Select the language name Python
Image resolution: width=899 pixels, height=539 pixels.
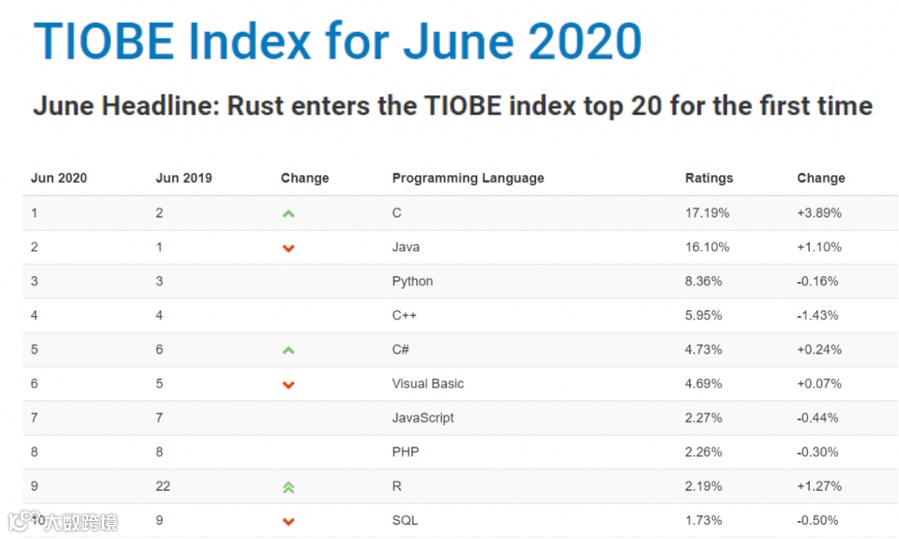coord(412,282)
